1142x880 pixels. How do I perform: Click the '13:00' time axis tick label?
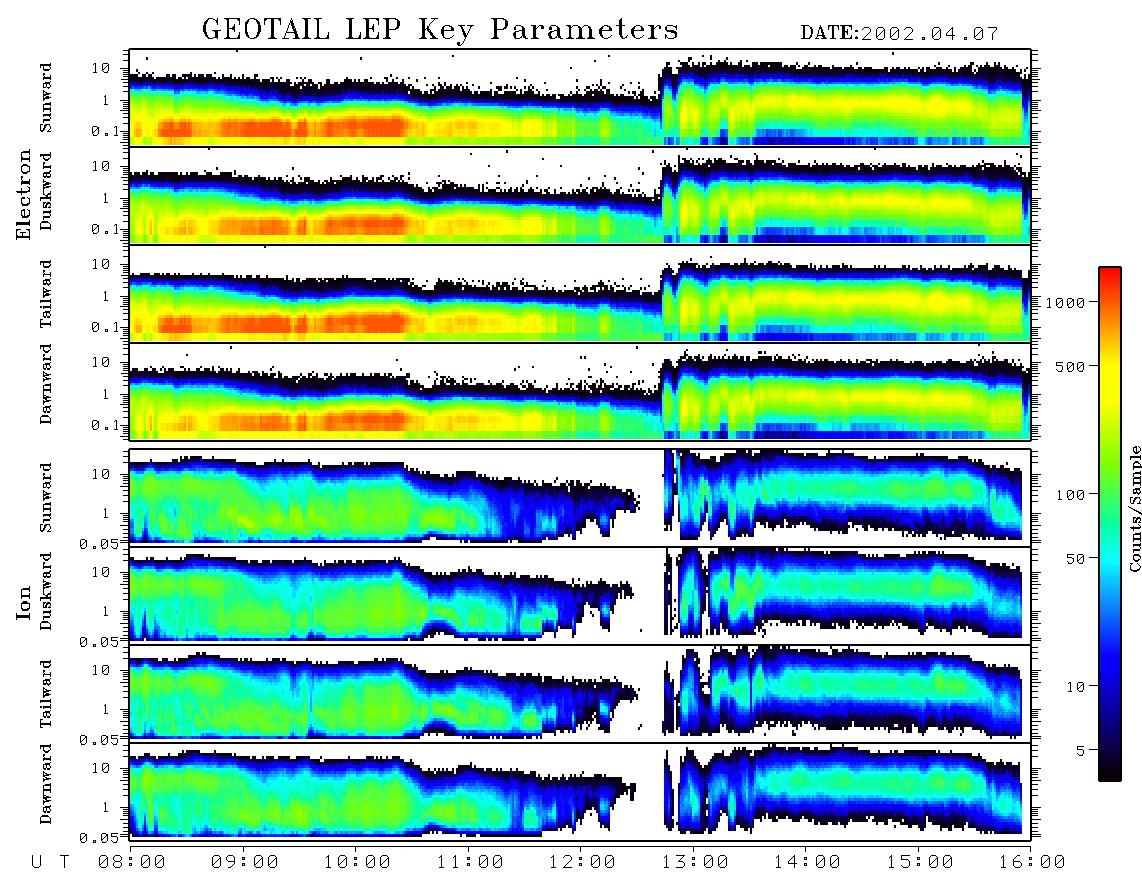click(x=695, y=862)
